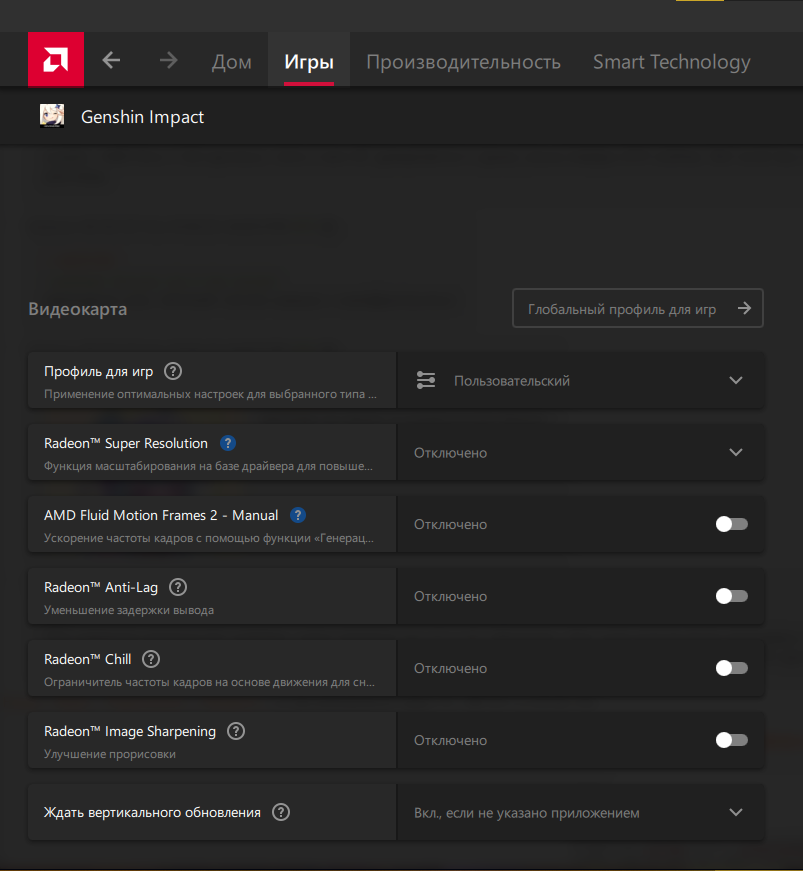This screenshot has height=871, width=803.
Task: Click Radeon Super Resolution info icon
Action: click(x=228, y=443)
